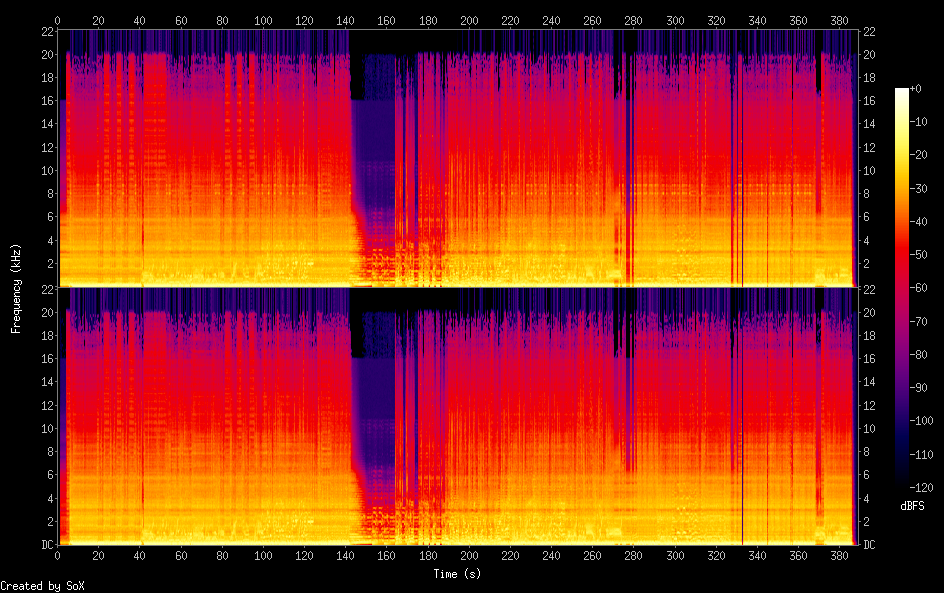Select the 0 mark on the top time axis
944x593 pixels.
(58, 20)
